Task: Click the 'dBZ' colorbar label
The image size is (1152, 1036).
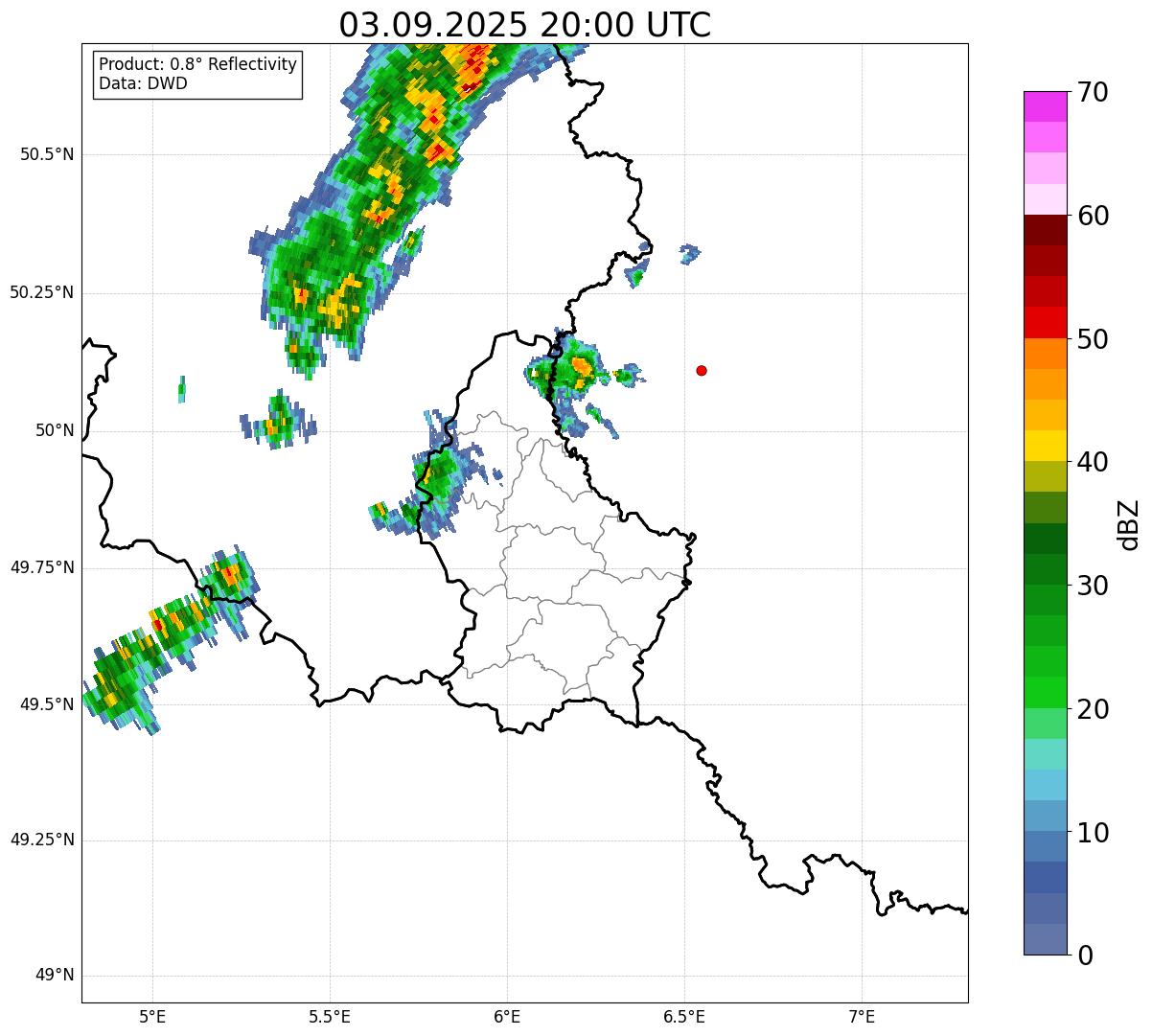Action: point(1129,524)
